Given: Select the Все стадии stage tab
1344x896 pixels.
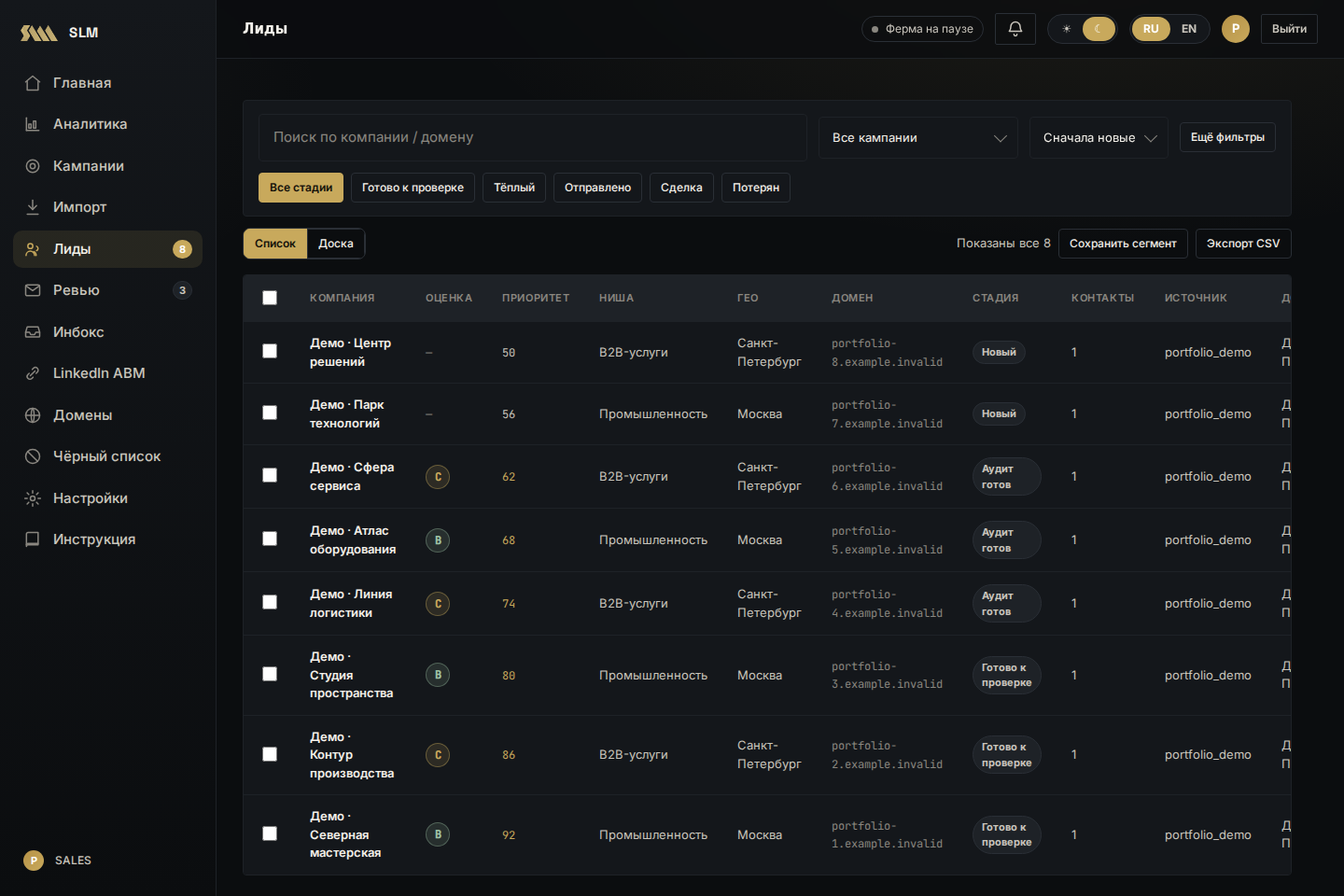Looking at the screenshot, I should click(301, 188).
